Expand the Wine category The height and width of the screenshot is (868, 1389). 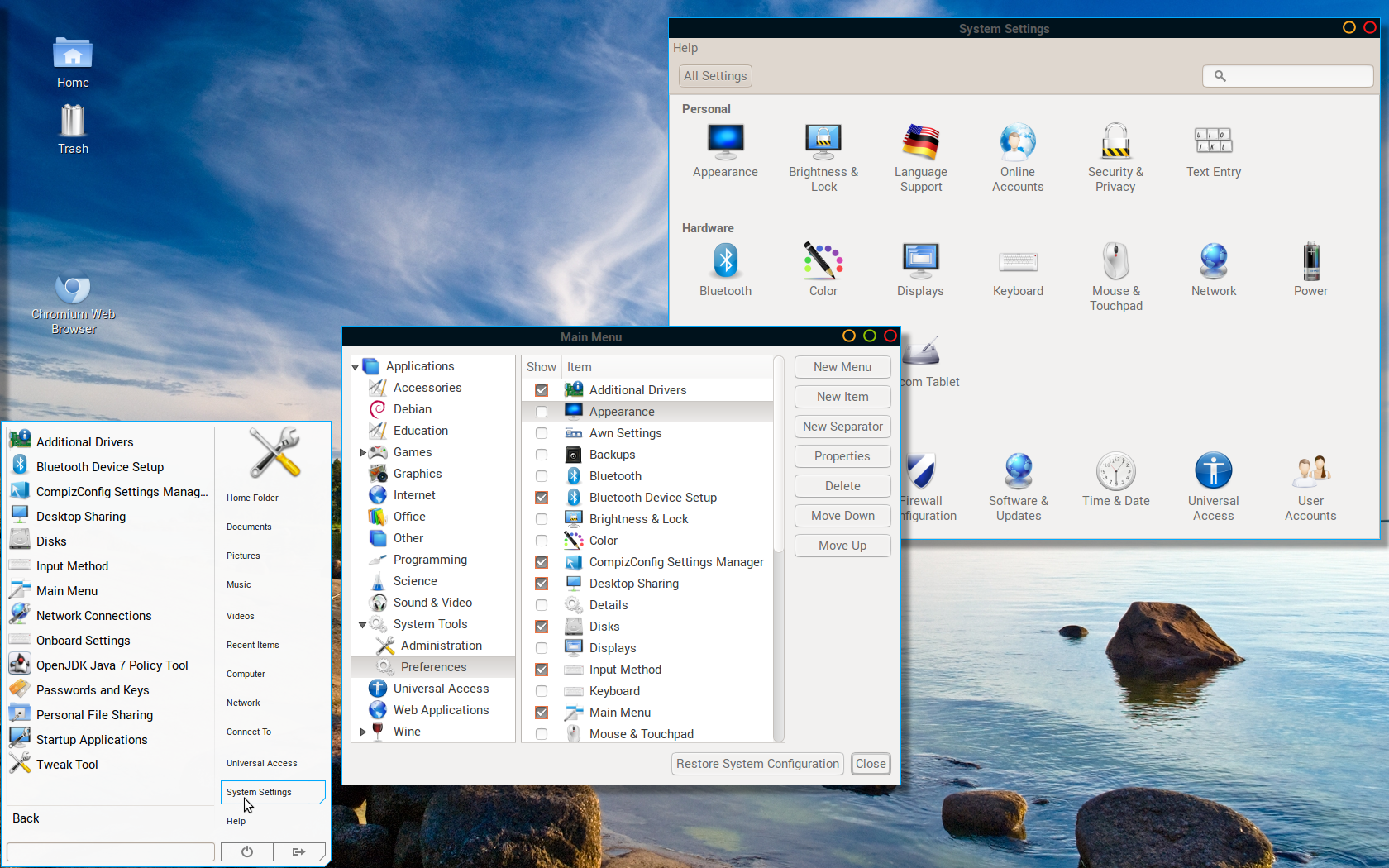363,732
